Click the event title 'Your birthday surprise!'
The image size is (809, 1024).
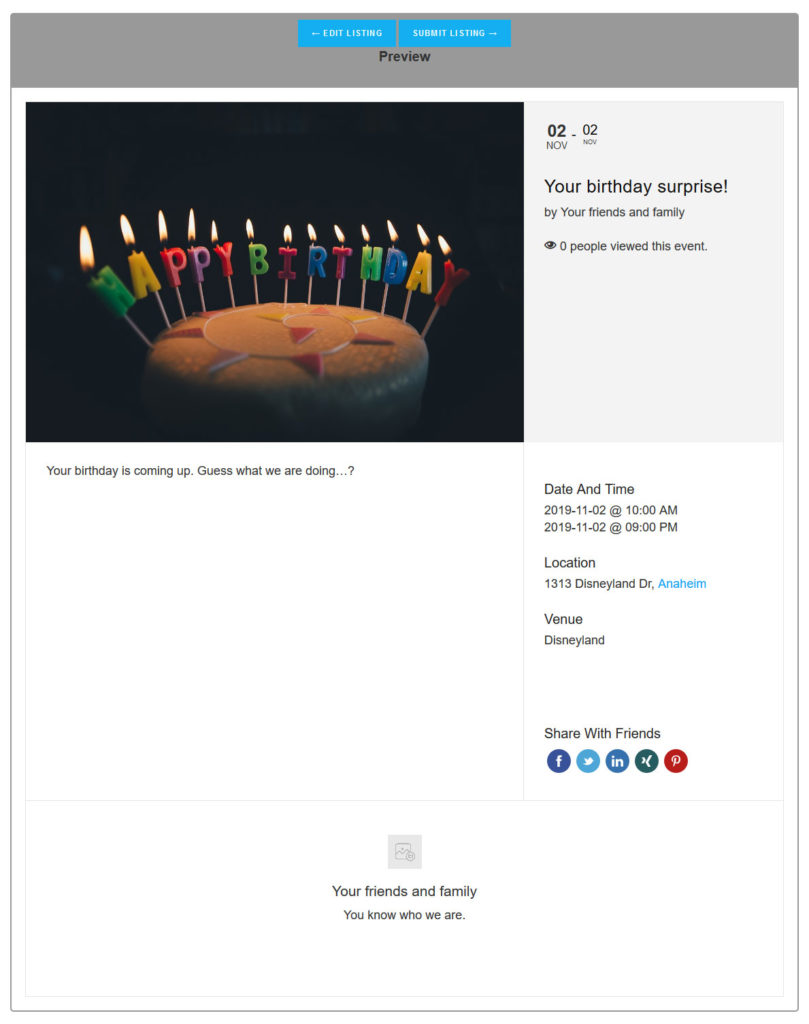click(x=636, y=186)
